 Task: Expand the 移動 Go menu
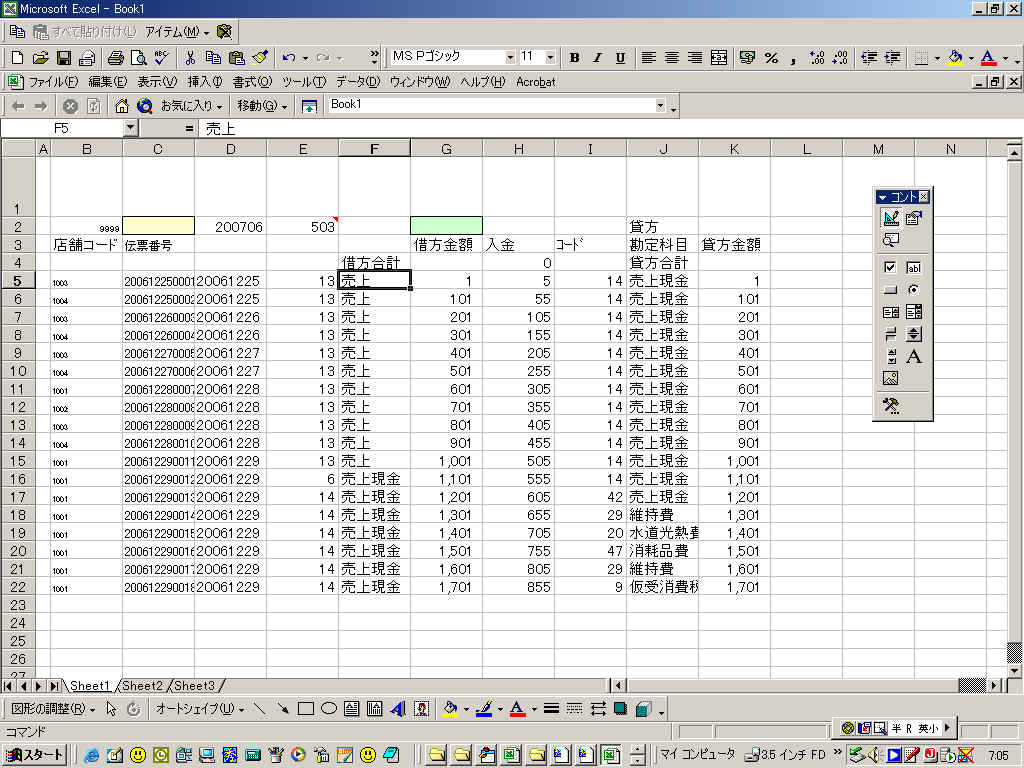(262, 106)
